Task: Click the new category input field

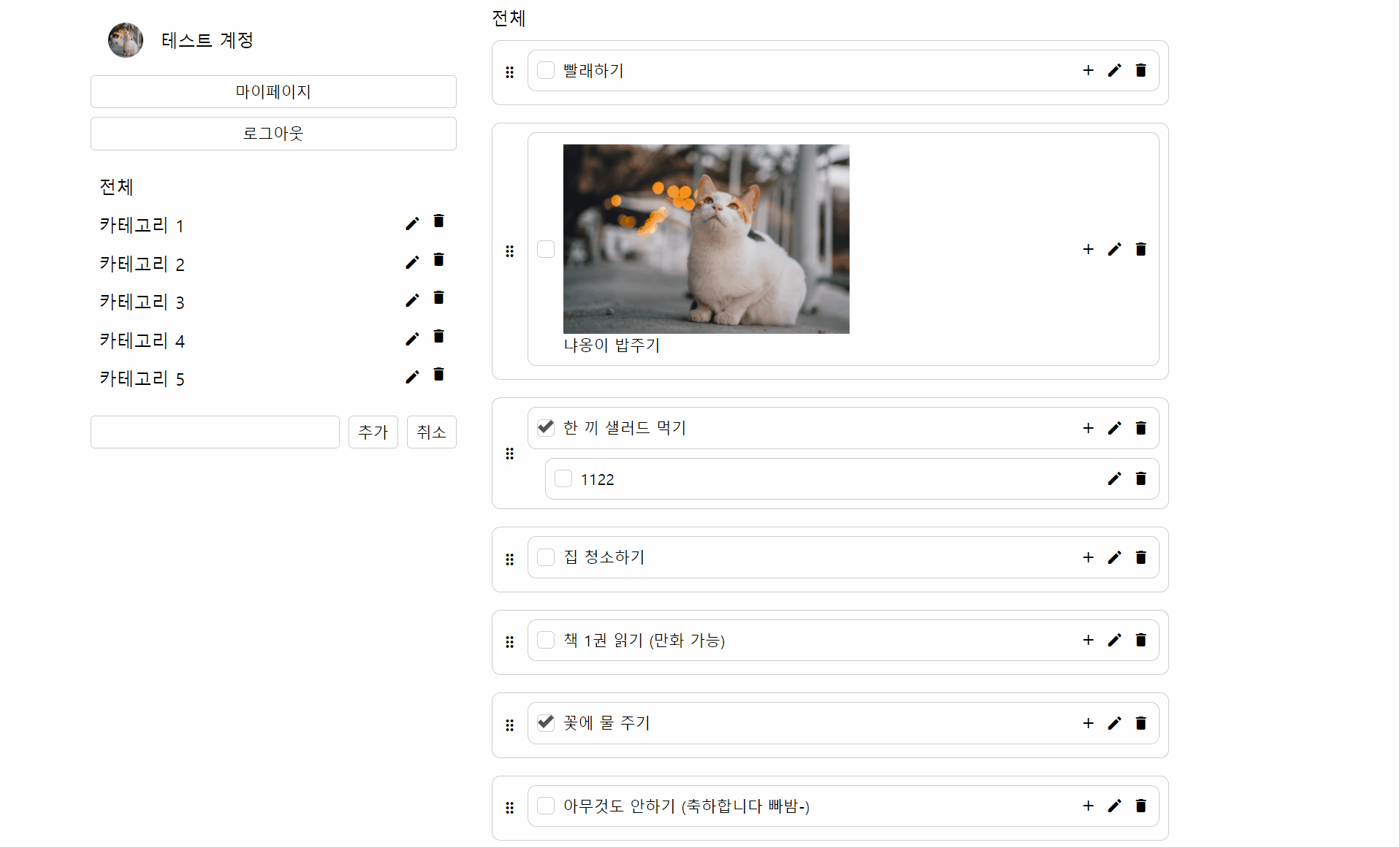Action: click(x=215, y=432)
